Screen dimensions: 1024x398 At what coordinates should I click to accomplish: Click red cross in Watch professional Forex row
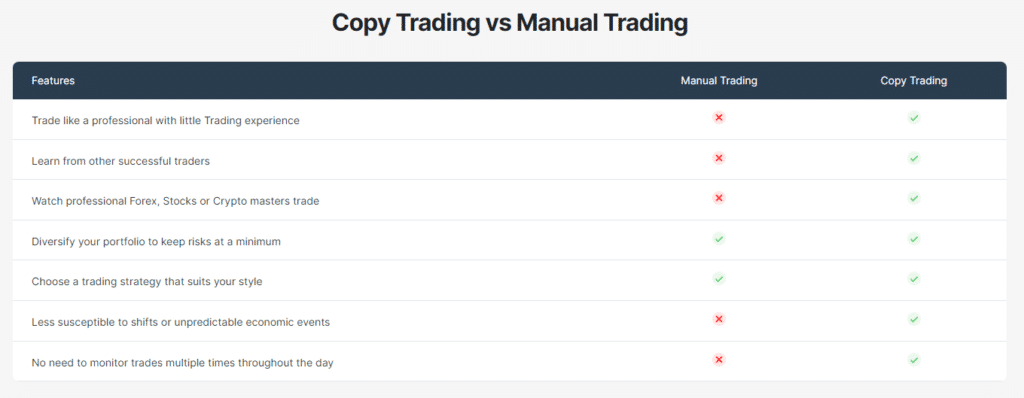coord(718,198)
